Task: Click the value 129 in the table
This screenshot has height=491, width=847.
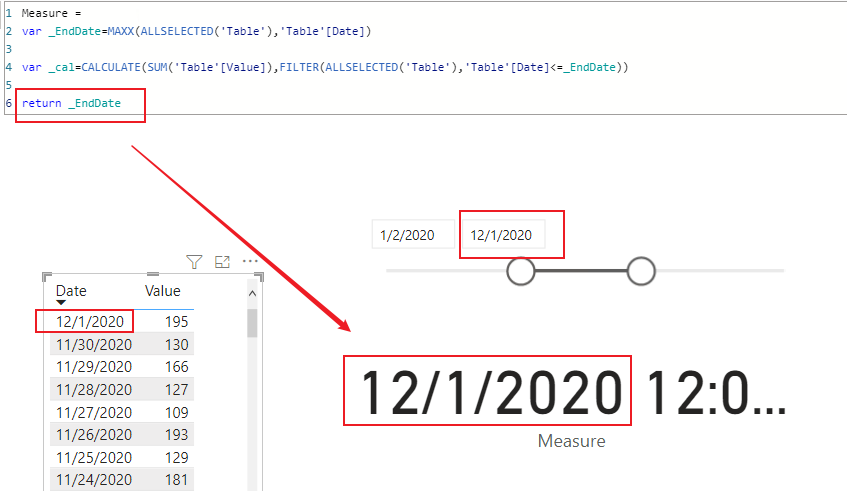Action: pos(177,457)
